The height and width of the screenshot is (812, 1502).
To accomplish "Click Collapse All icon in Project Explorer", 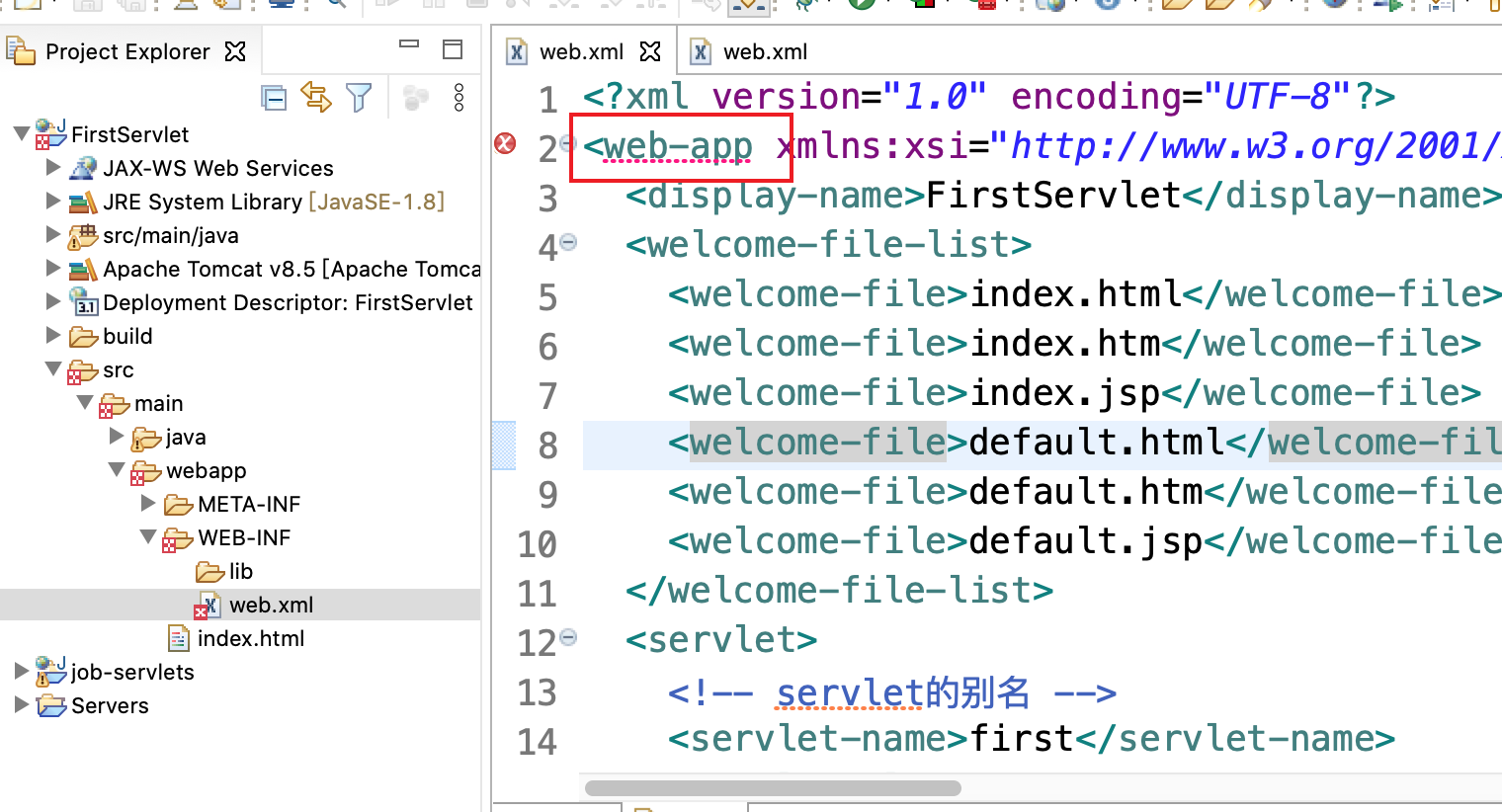I will (274, 98).
